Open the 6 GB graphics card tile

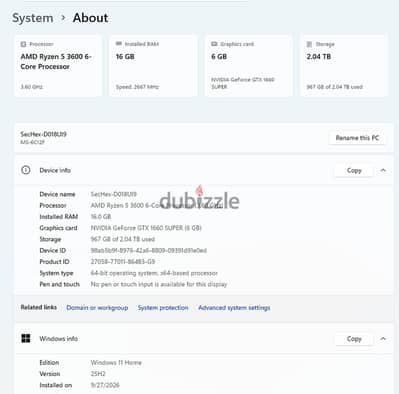(x=249, y=65)
